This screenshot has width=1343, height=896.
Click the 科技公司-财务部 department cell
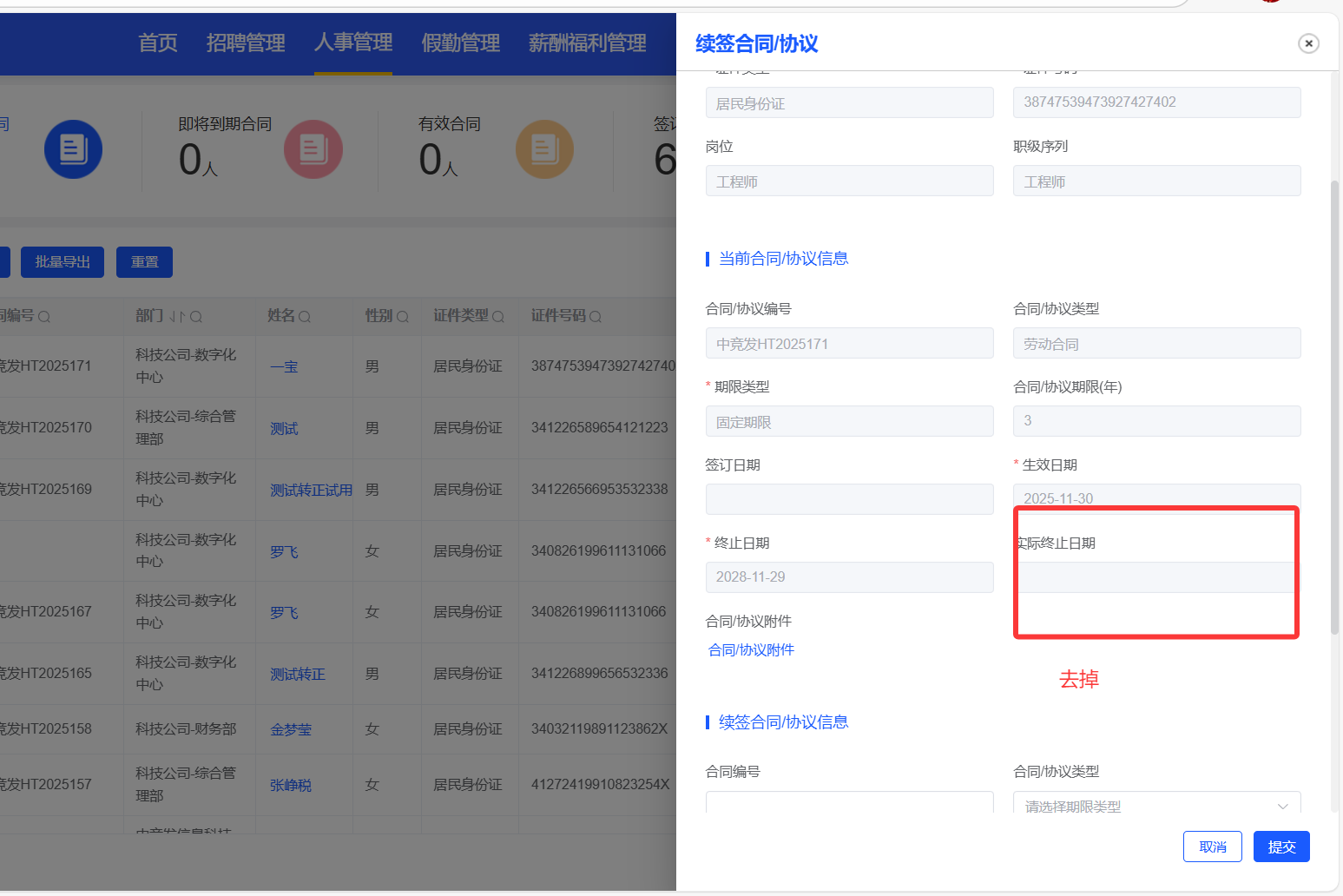(186, 729)
